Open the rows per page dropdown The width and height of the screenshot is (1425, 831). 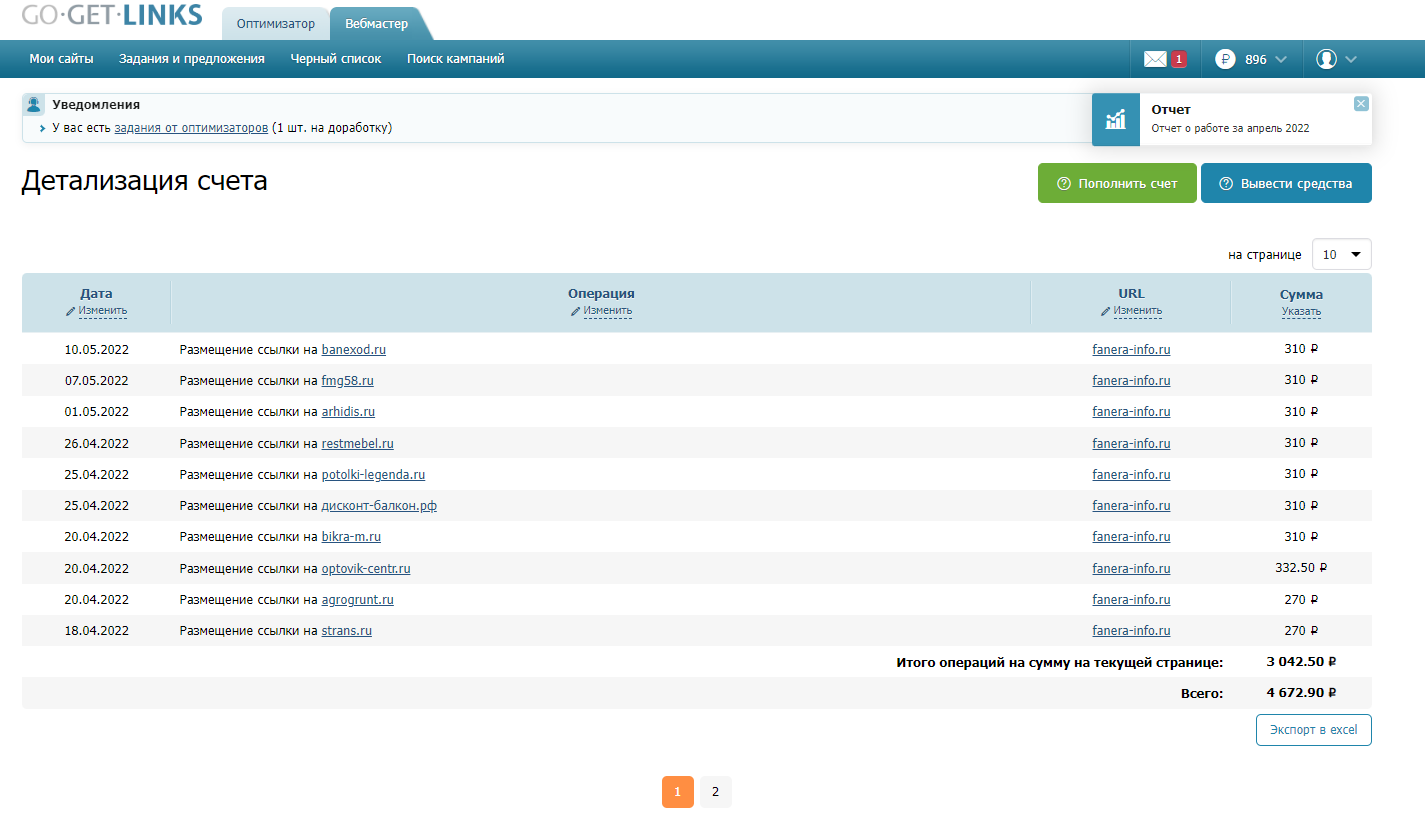[1341, 255]
